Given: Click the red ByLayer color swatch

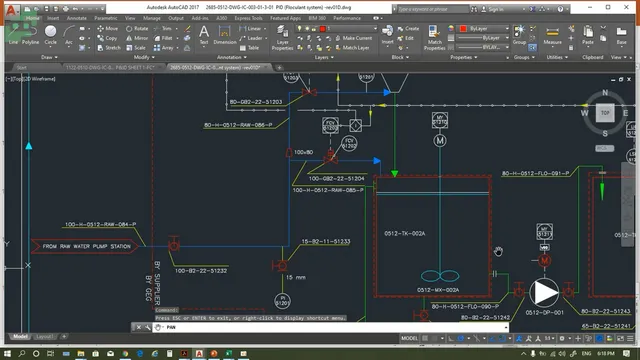Looking at the screenshot, I should pos(463,29).
